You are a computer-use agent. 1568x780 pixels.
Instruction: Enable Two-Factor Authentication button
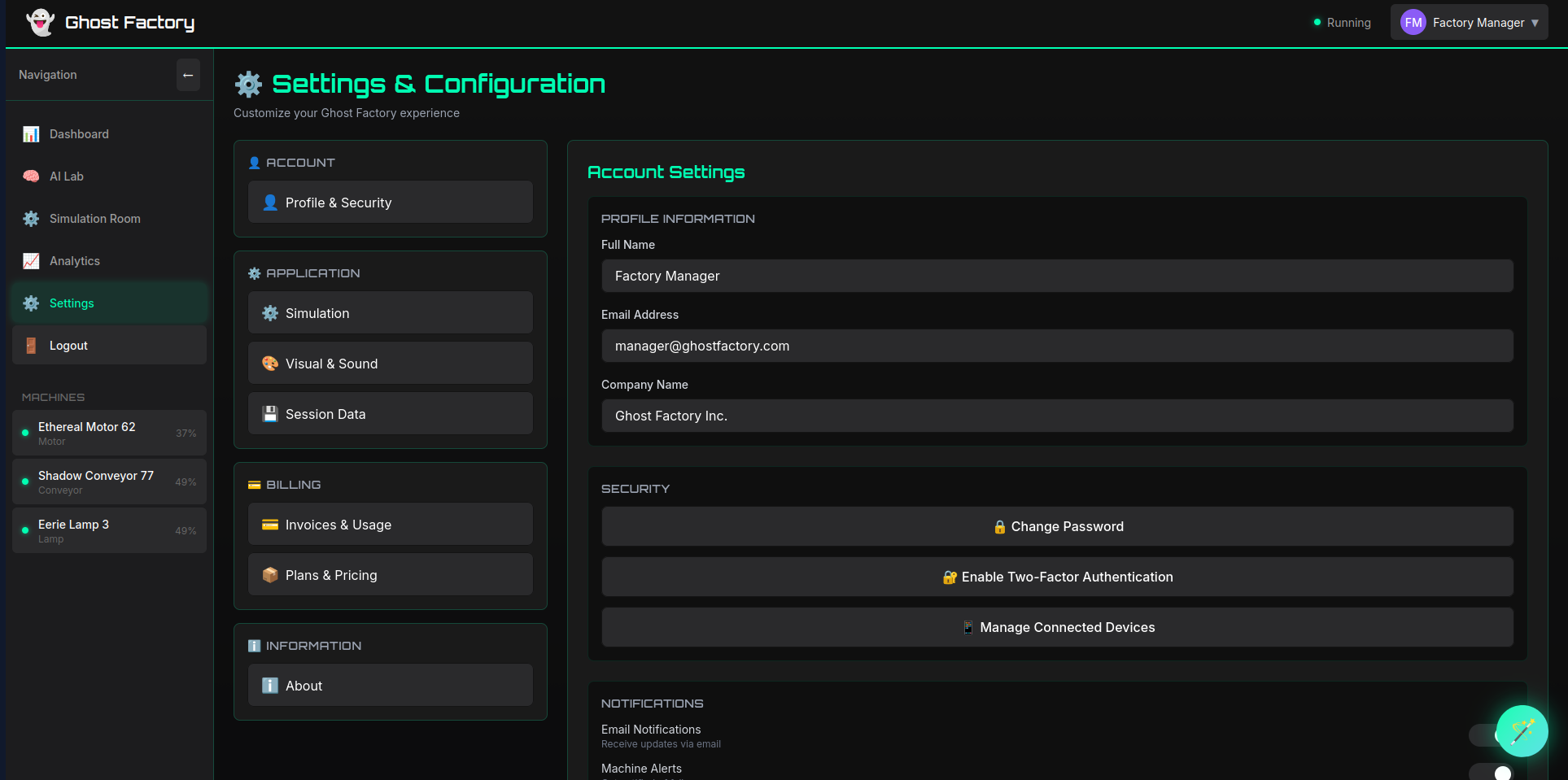coord(1057,577)
